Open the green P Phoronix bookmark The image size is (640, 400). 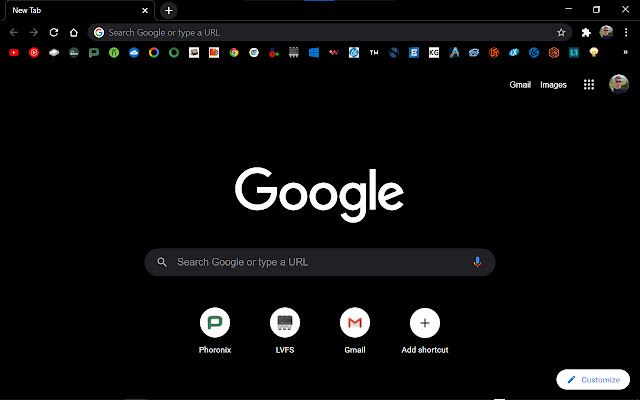94,53
